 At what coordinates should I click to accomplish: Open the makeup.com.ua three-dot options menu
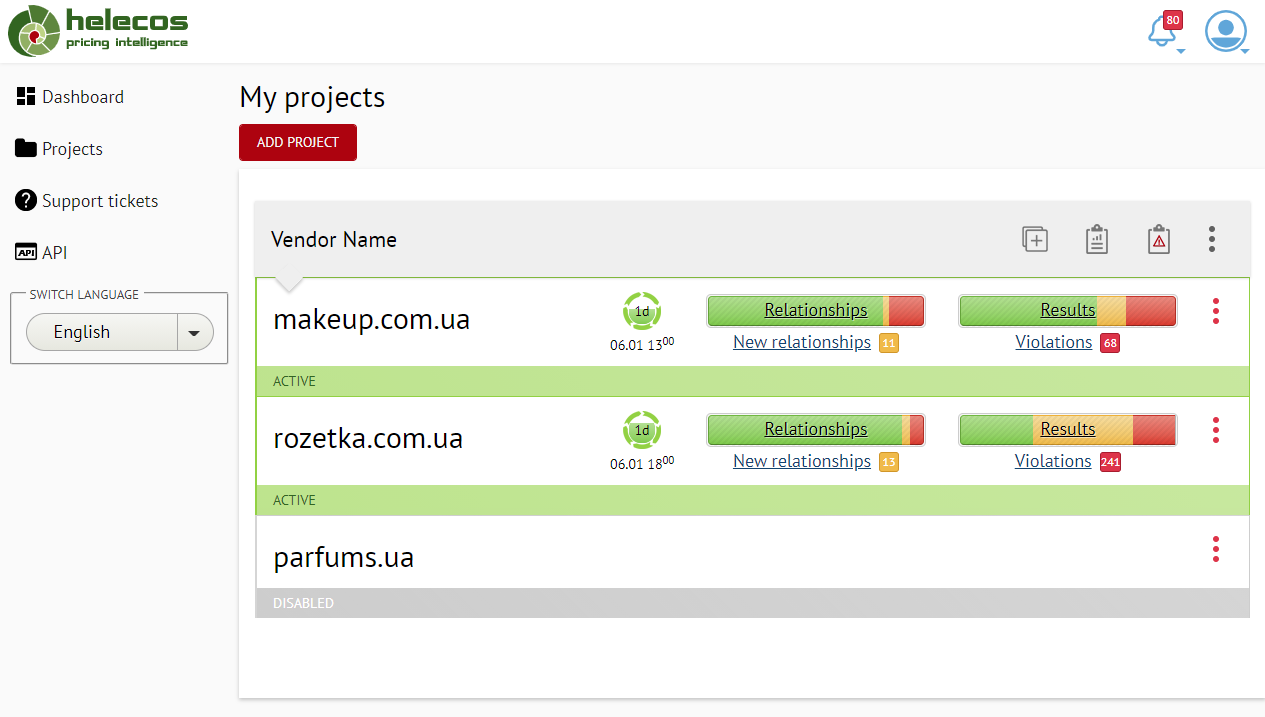pyautogui.click(x=1216, y=311)
